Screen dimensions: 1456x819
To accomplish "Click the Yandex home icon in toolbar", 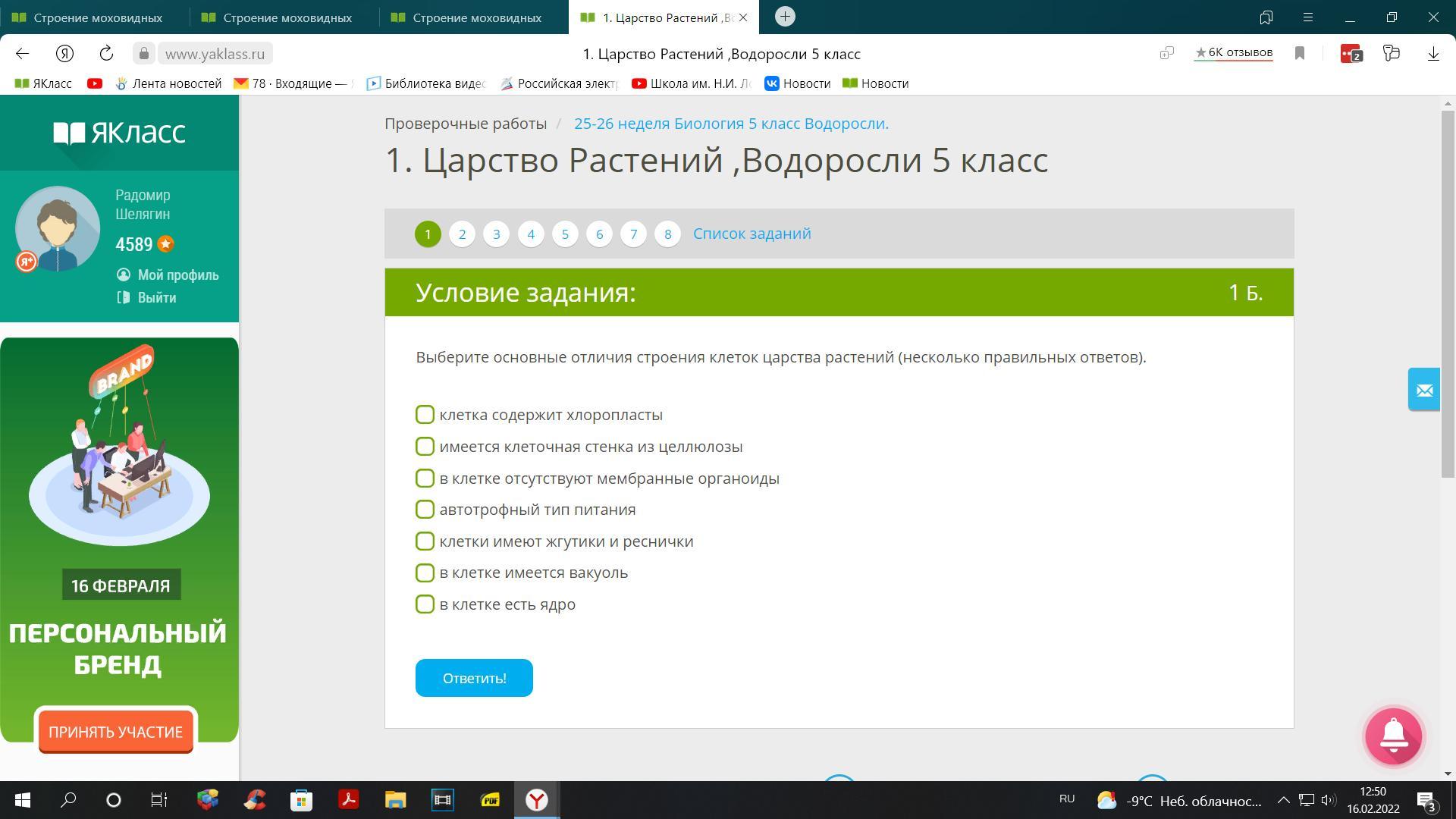I will pos(64,53).
